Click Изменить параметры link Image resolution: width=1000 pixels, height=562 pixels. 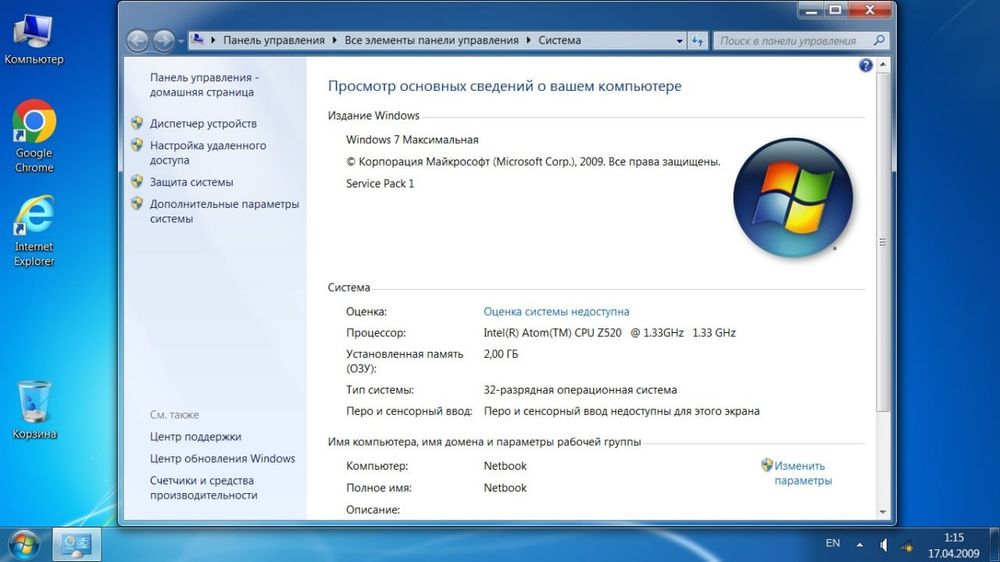[x=803, y=473]
